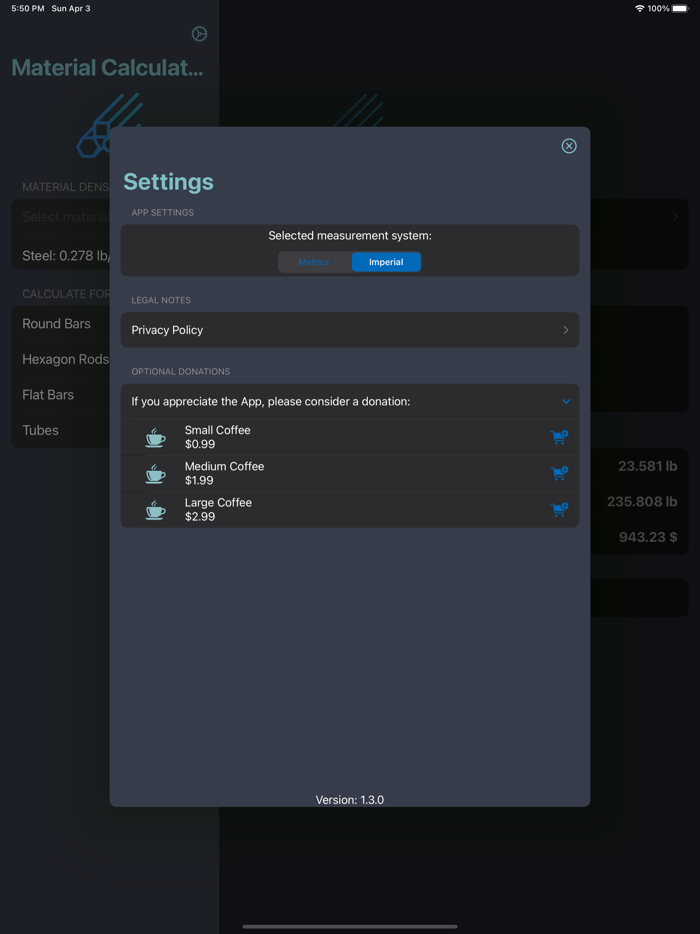
Task: Click the background detail pane chevron
Action: click(675, 217)
